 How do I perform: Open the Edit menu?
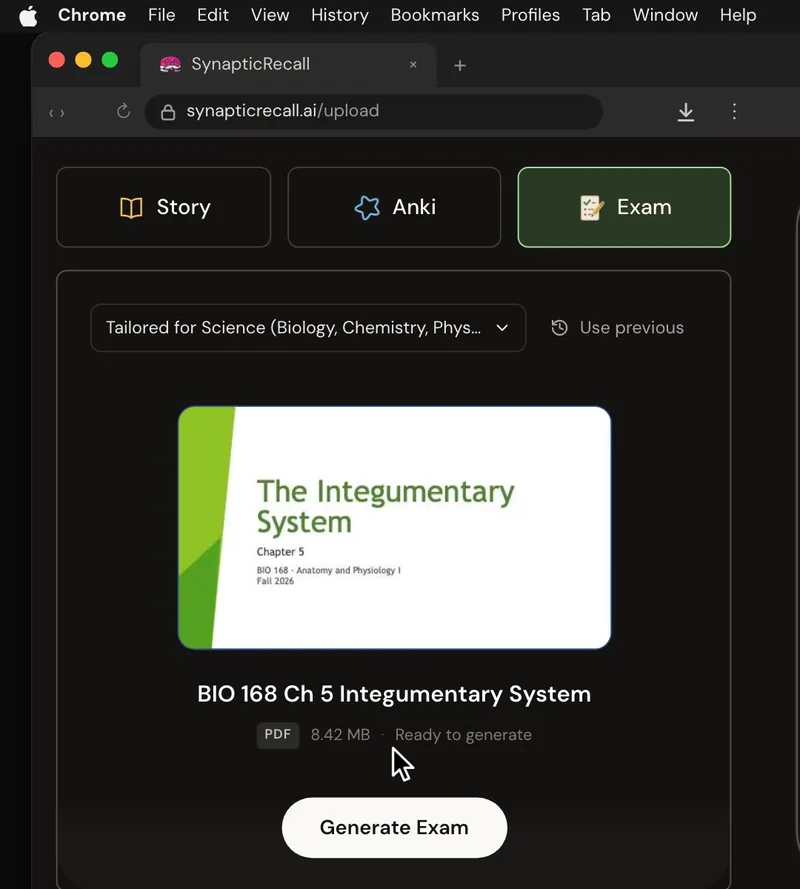pyautogui.click(x=213, y=15)
